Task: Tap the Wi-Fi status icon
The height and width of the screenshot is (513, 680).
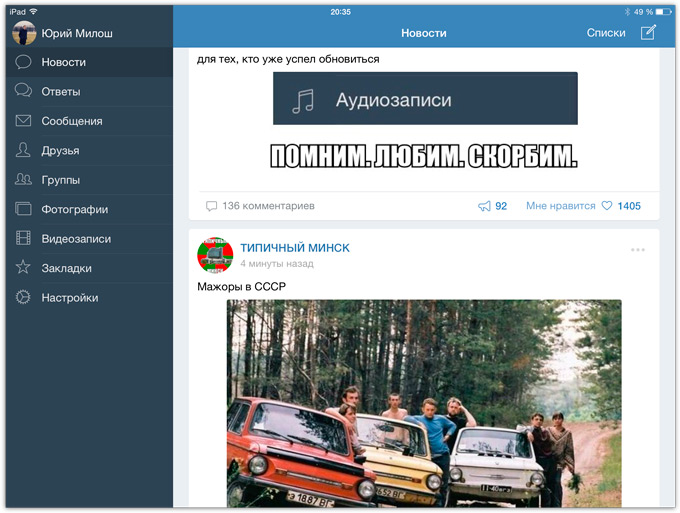Action: tap(33, 12)
